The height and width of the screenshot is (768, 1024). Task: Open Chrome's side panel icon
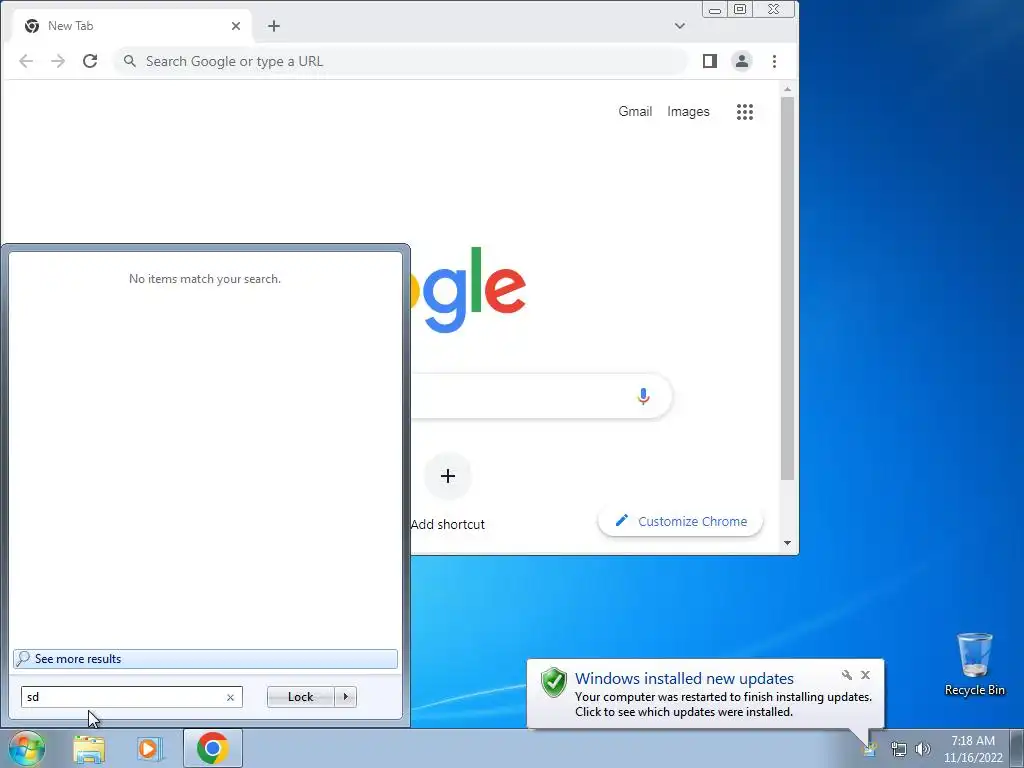(710, 61)
